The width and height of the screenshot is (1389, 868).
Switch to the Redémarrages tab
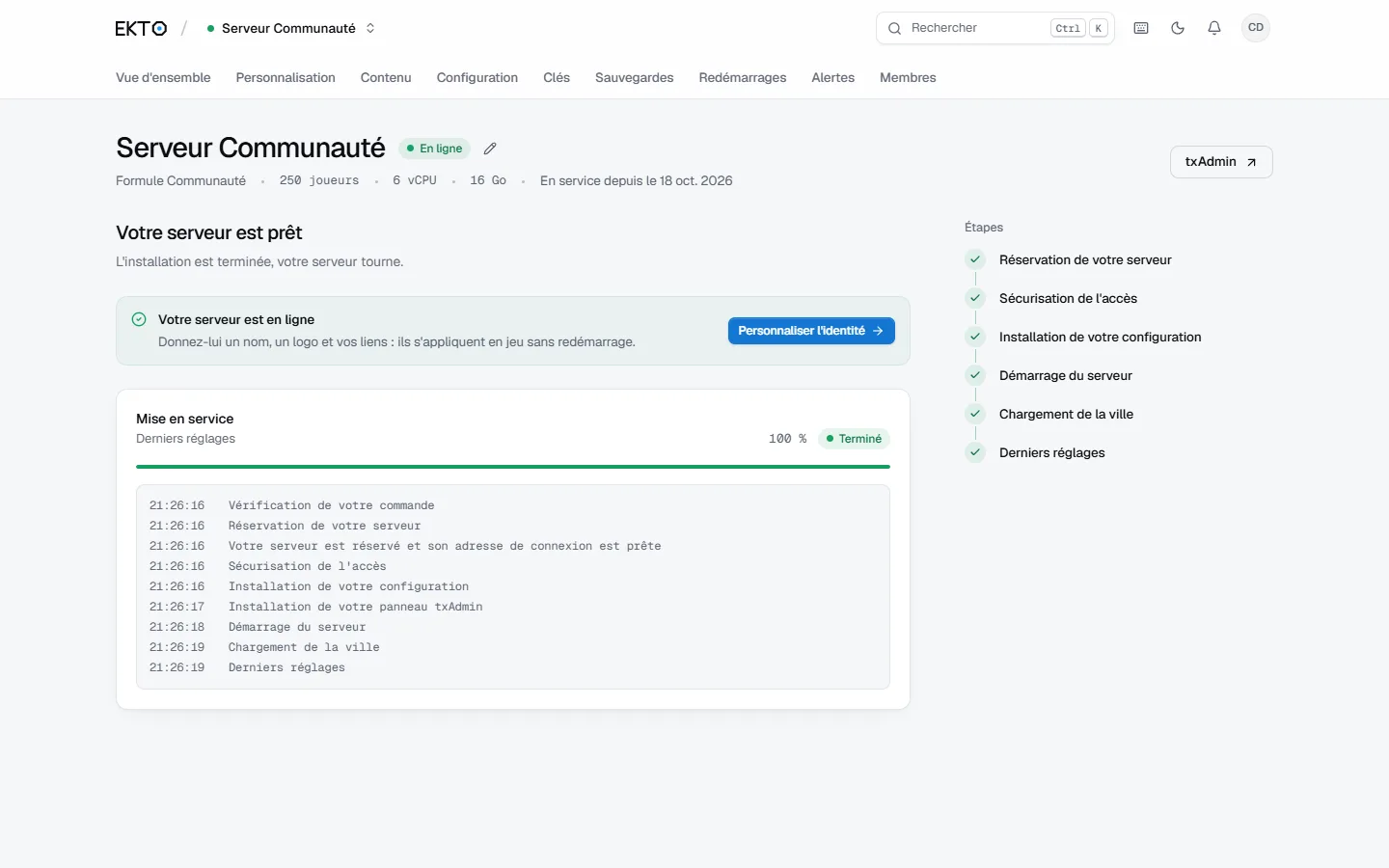(743, 77)
